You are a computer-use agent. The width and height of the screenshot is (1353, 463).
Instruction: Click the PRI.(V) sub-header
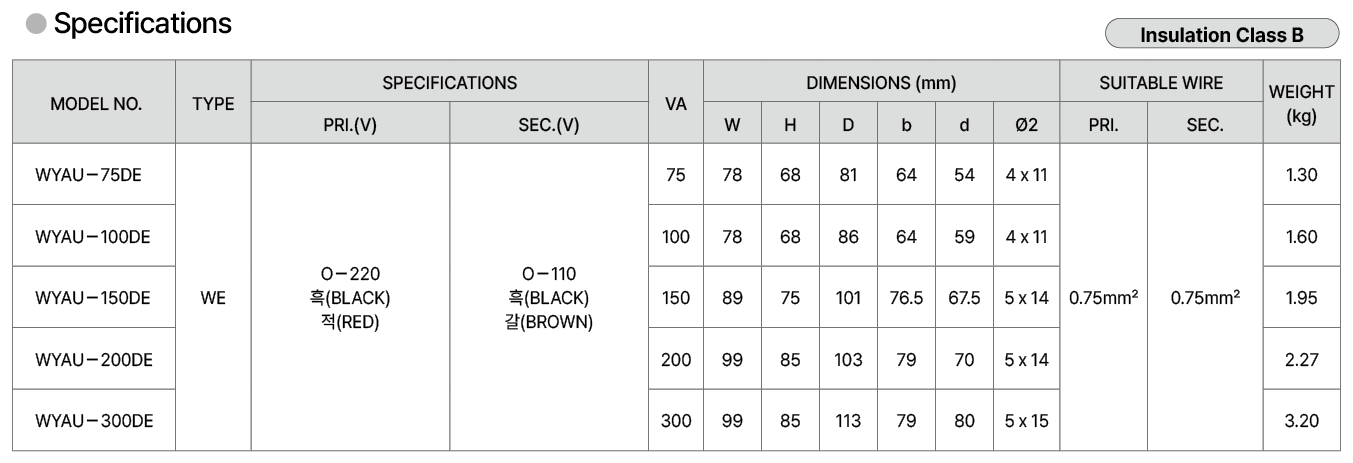click(350, 125)
